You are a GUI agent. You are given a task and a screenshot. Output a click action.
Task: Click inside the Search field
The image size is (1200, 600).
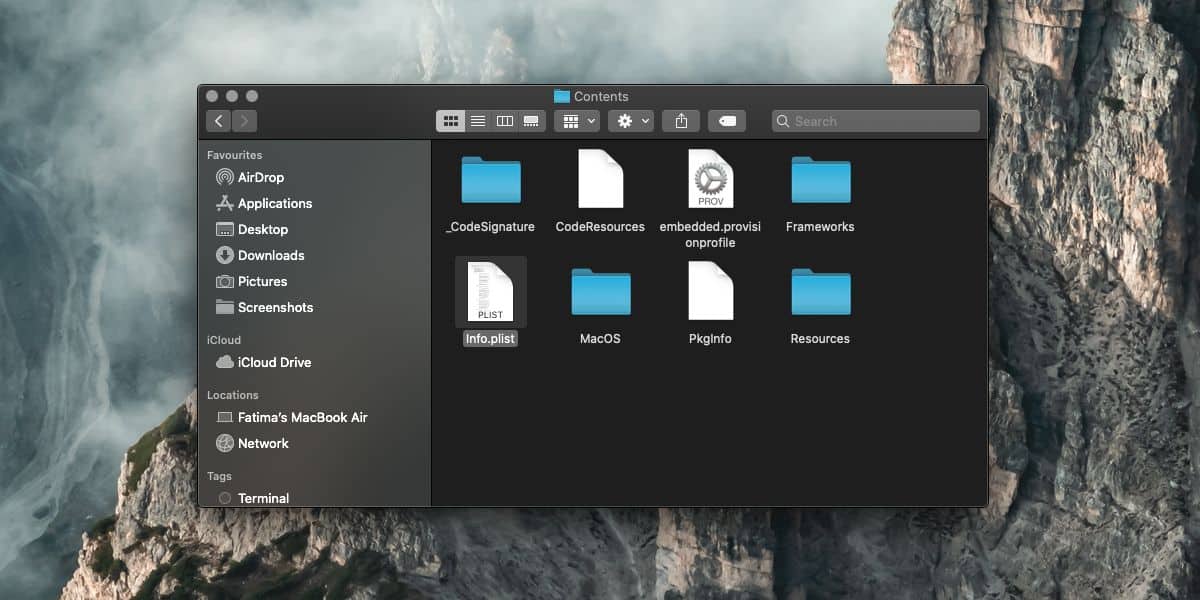pyautogui.click(x=876, y=121)
